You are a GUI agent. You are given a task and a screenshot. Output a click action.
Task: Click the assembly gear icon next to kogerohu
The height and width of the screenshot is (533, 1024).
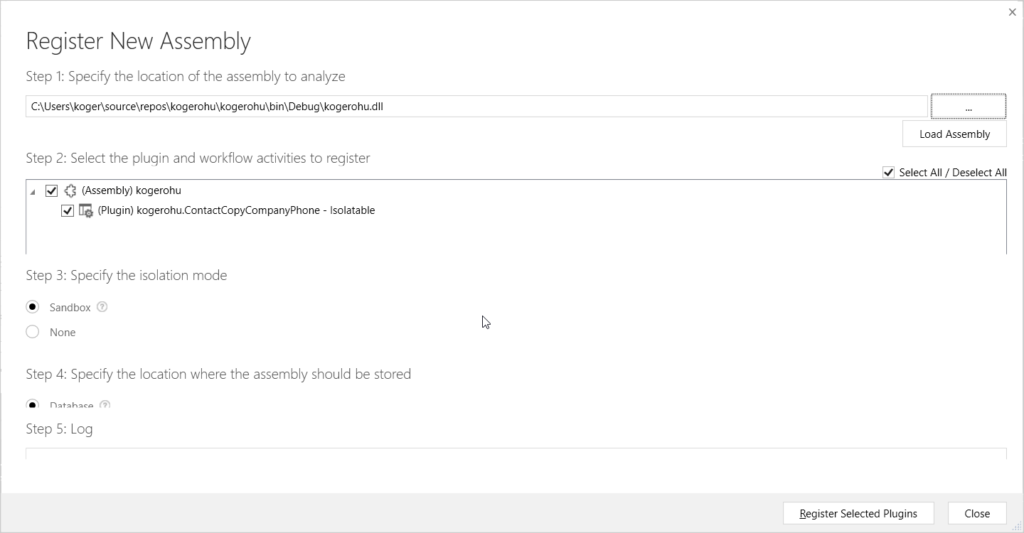click(x=71, y=191)
